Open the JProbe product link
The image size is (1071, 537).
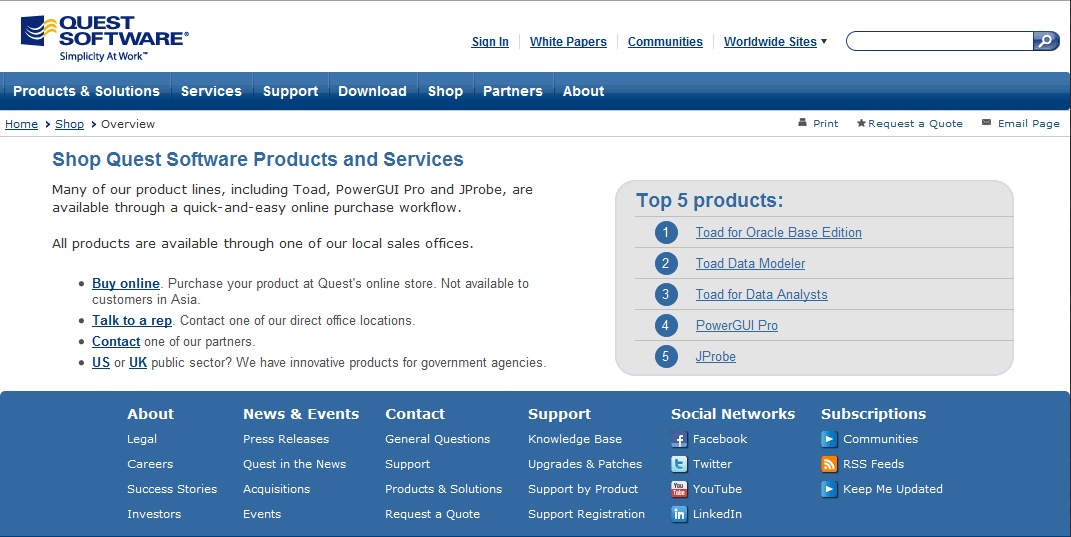point(716,357)
